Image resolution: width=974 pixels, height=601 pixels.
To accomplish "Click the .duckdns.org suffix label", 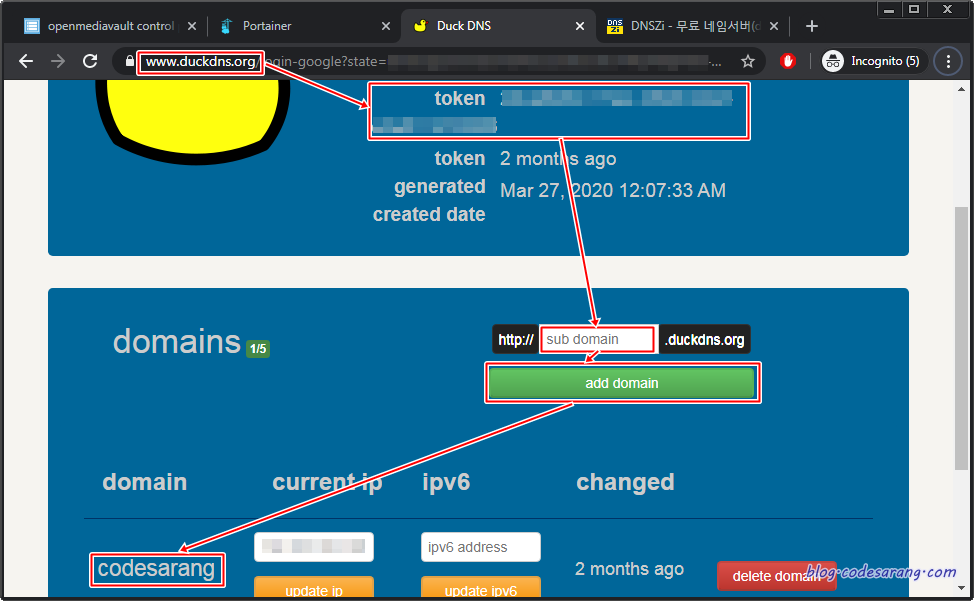I will [x=704, y=339].
